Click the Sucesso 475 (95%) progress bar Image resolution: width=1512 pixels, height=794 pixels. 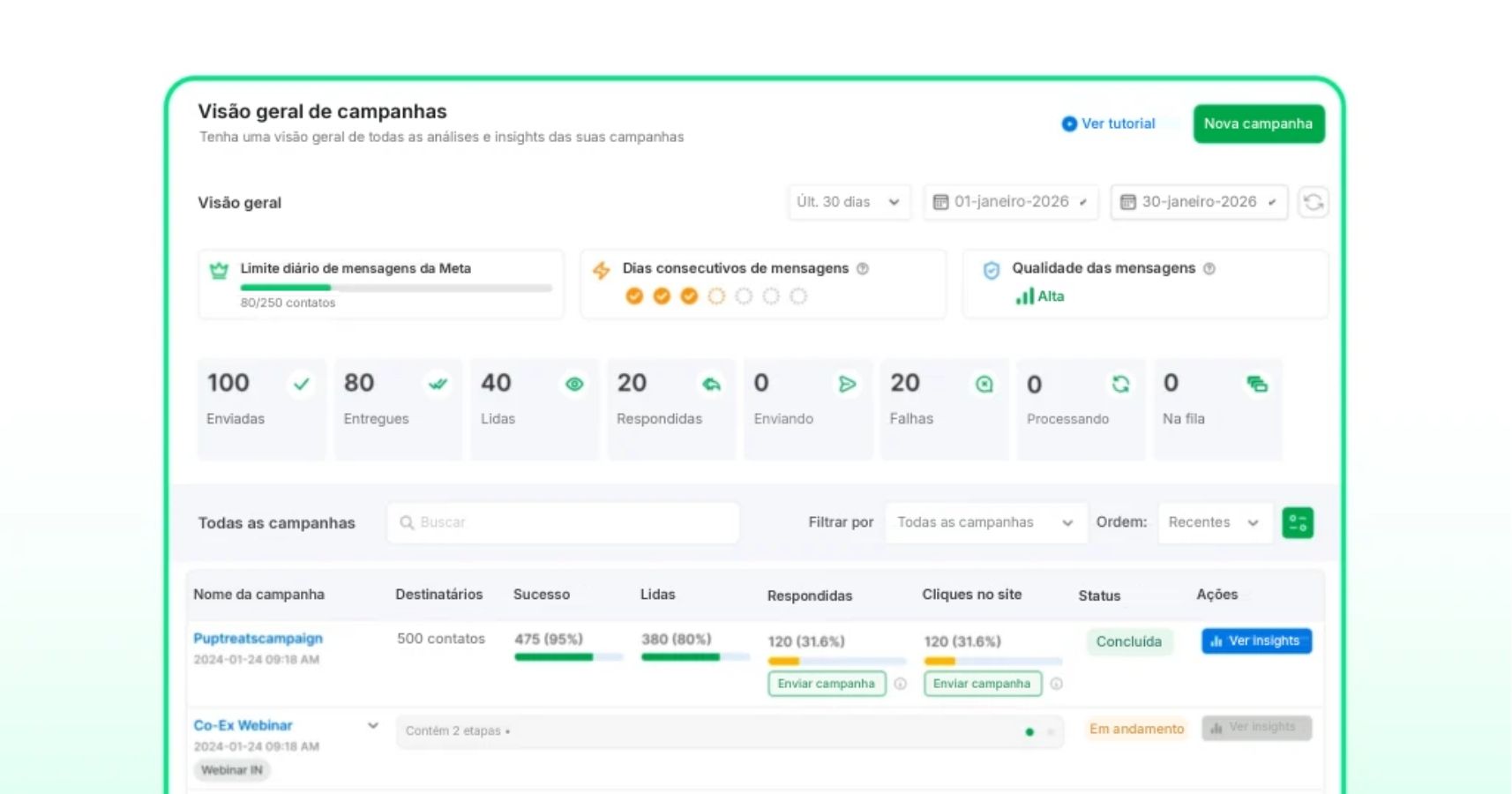[568, 656]
